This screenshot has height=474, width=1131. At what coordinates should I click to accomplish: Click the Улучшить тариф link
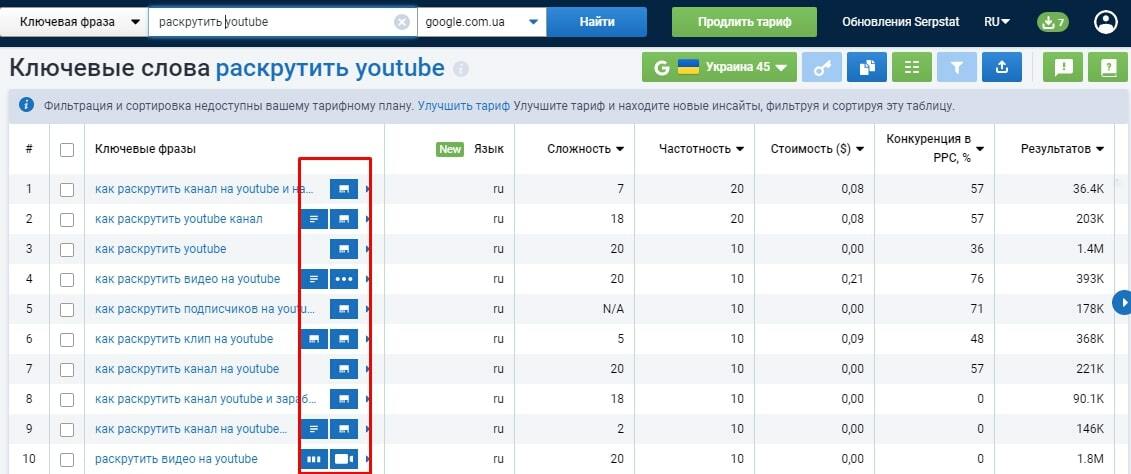tap(464, 106)
